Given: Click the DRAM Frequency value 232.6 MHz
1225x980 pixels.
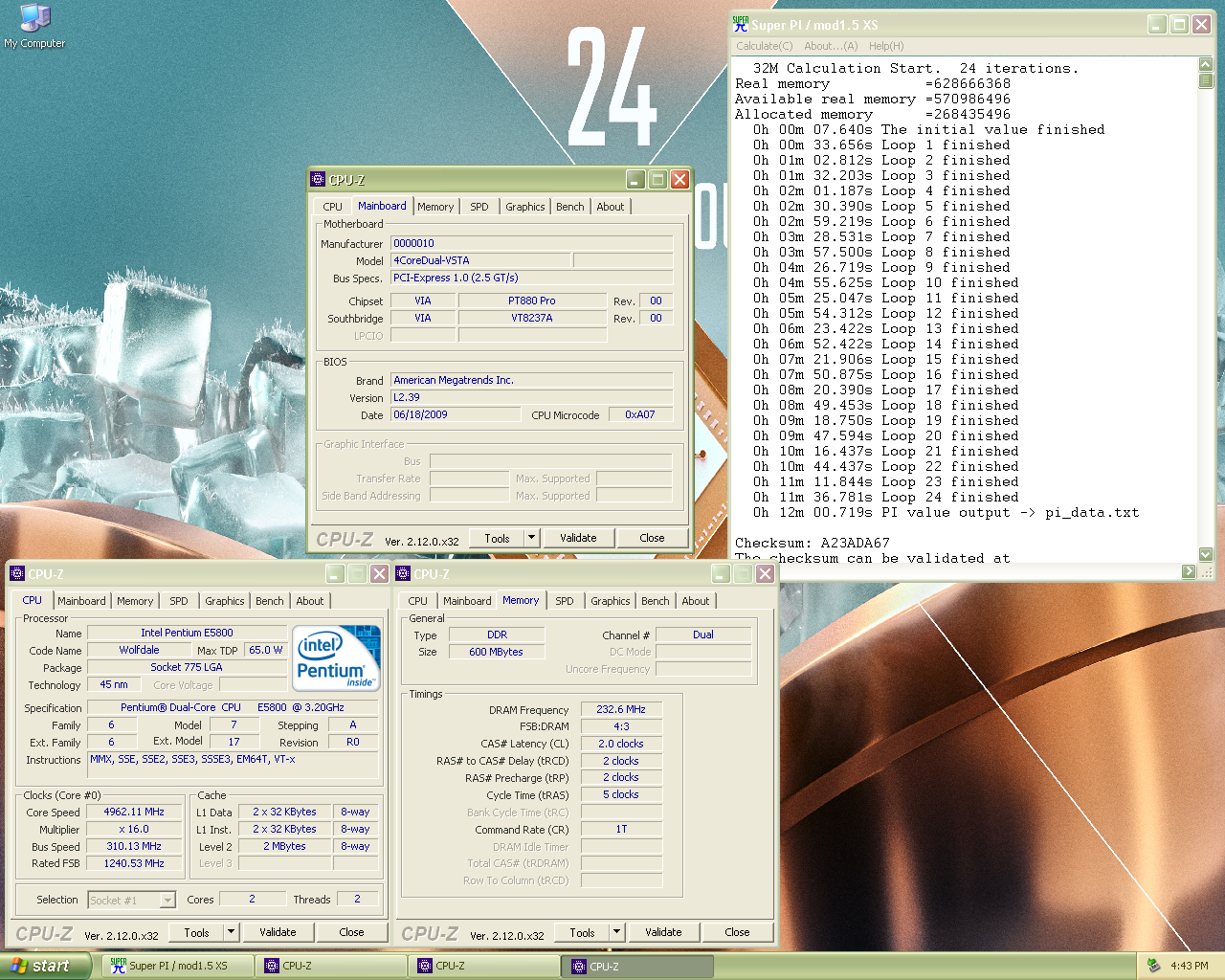Looking at the screenshot, I should coord(621,709).
